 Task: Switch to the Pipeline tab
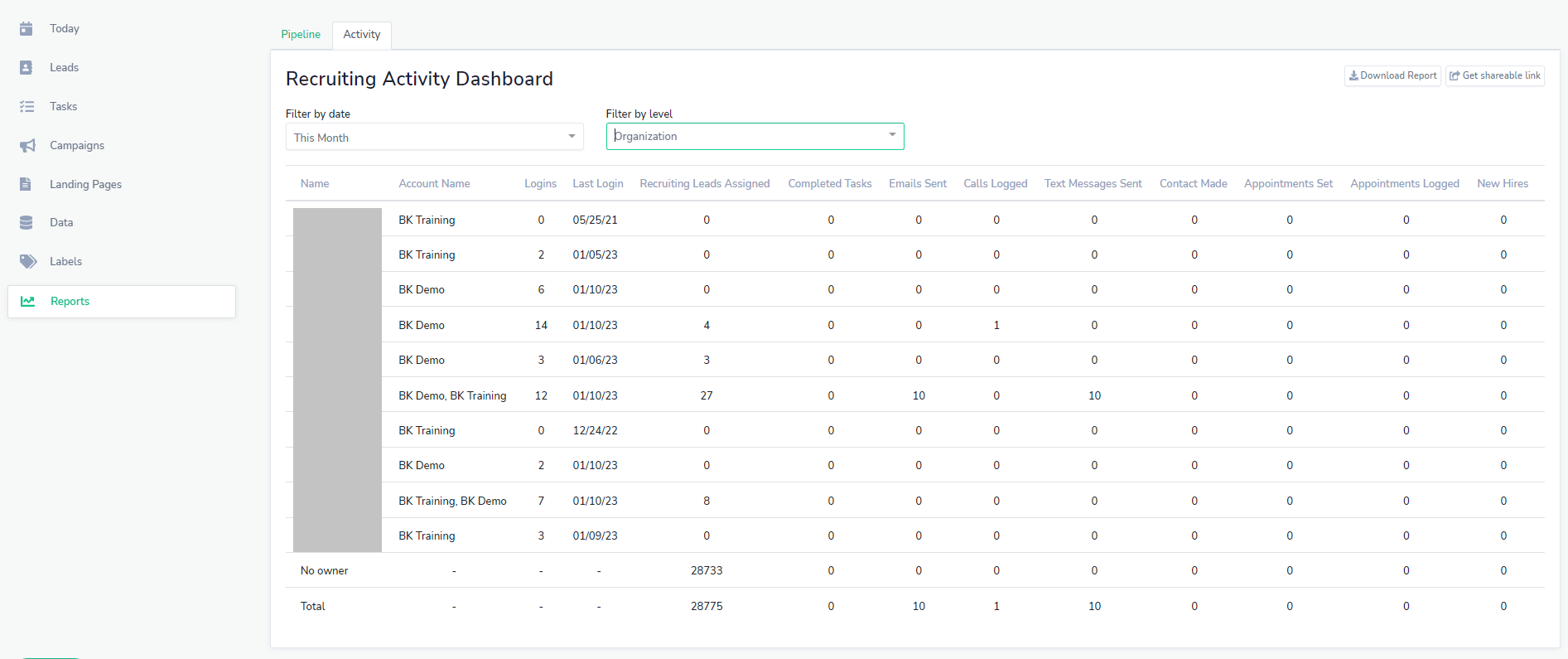click(x=301, y=35)
